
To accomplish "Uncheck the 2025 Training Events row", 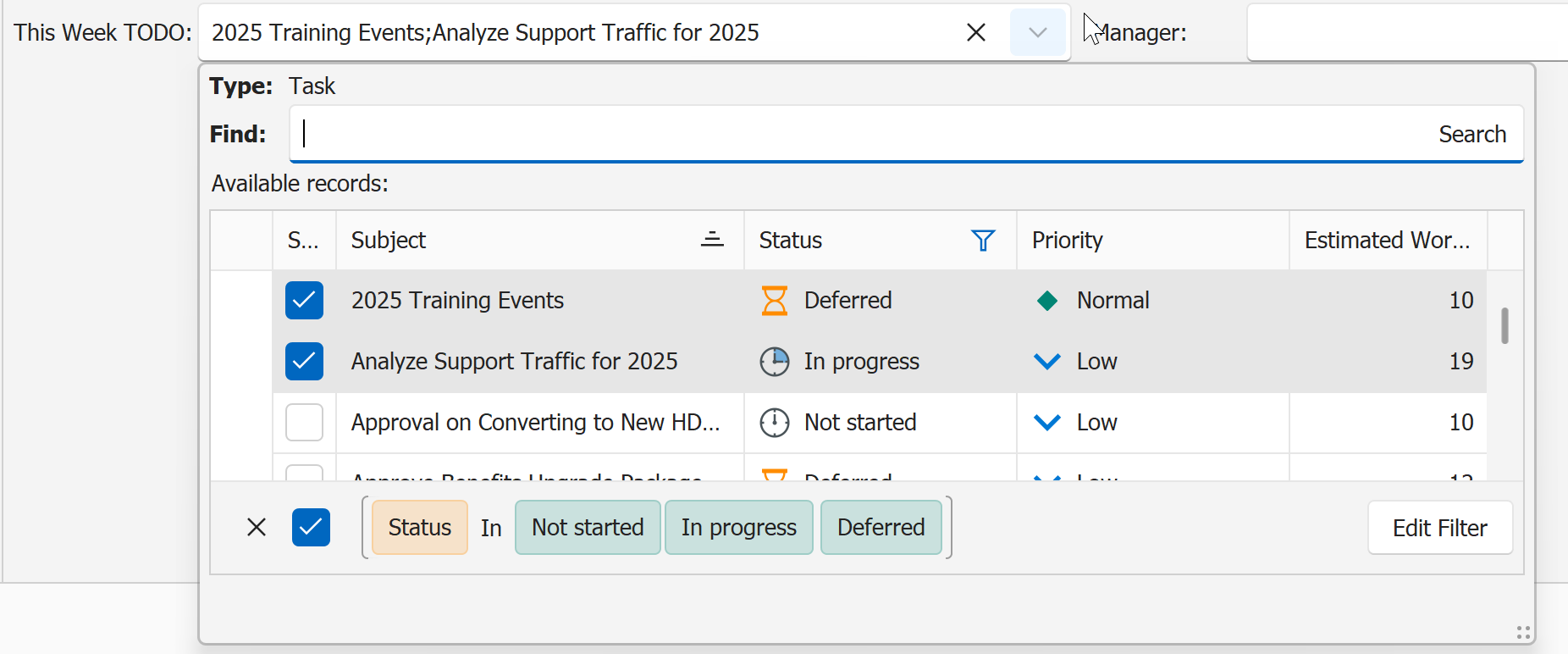I will pyautogui.click(x=304, y=301).
